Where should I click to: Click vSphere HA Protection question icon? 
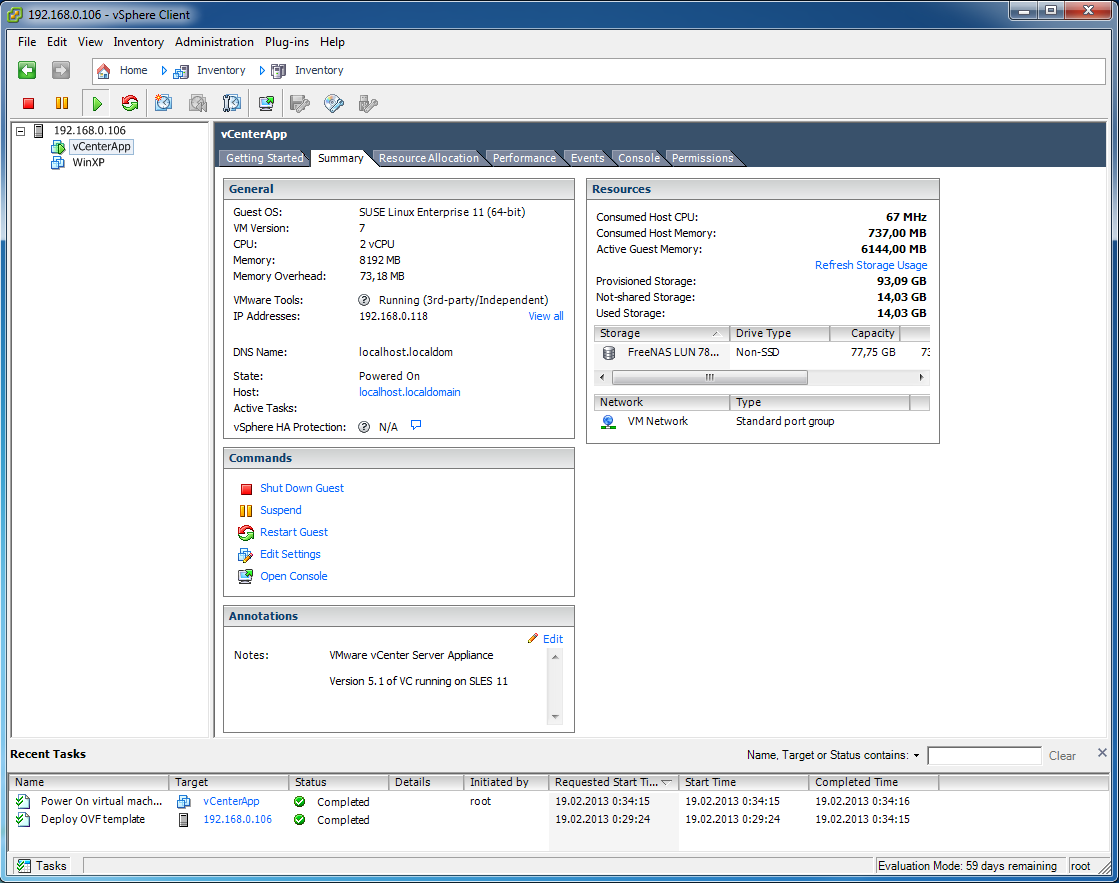pos(364,427)
